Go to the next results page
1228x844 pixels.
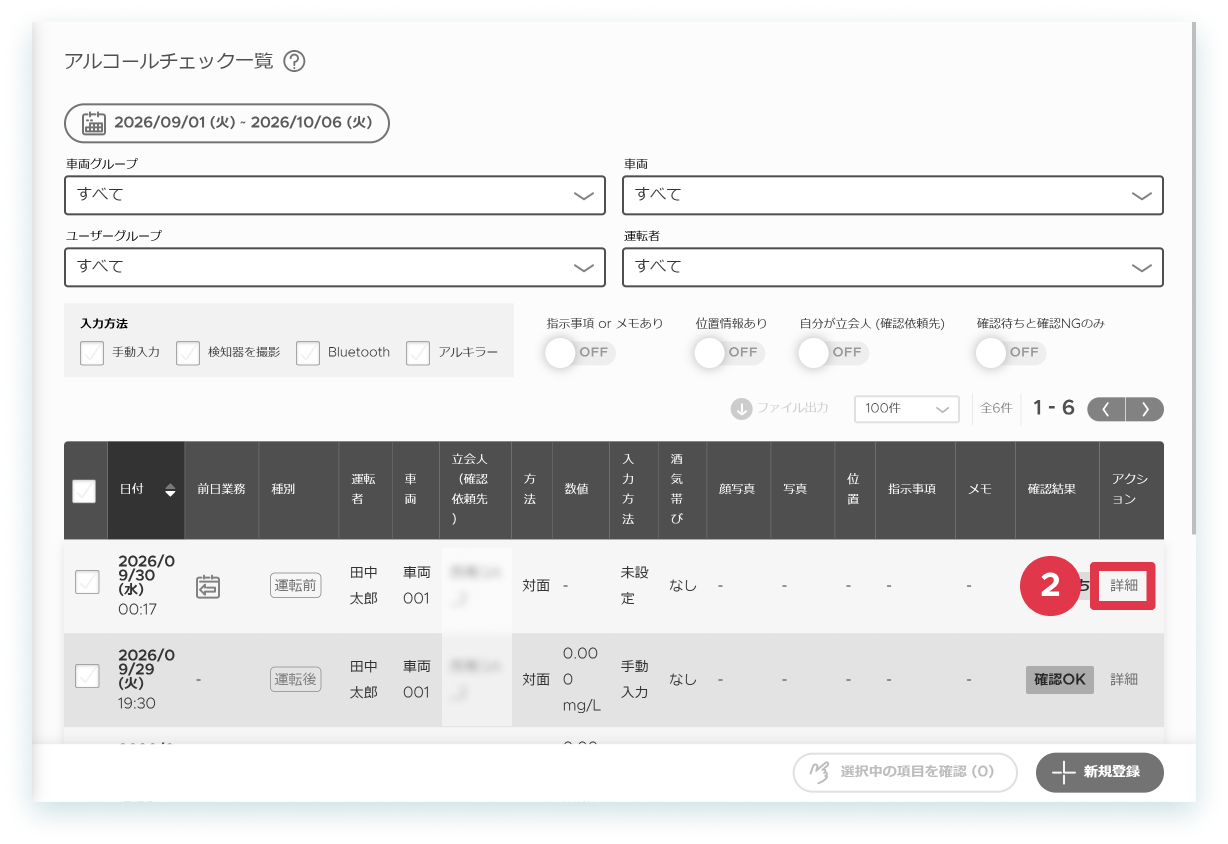coord(1145,409)
